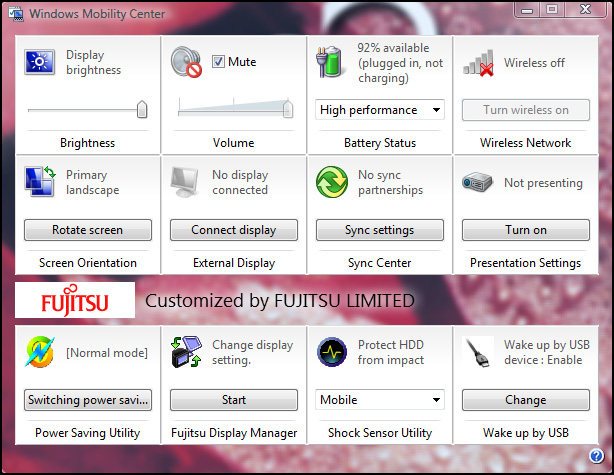Click the Switching power saving button
This screenshot has width=614, height=475.
point(88,399)
